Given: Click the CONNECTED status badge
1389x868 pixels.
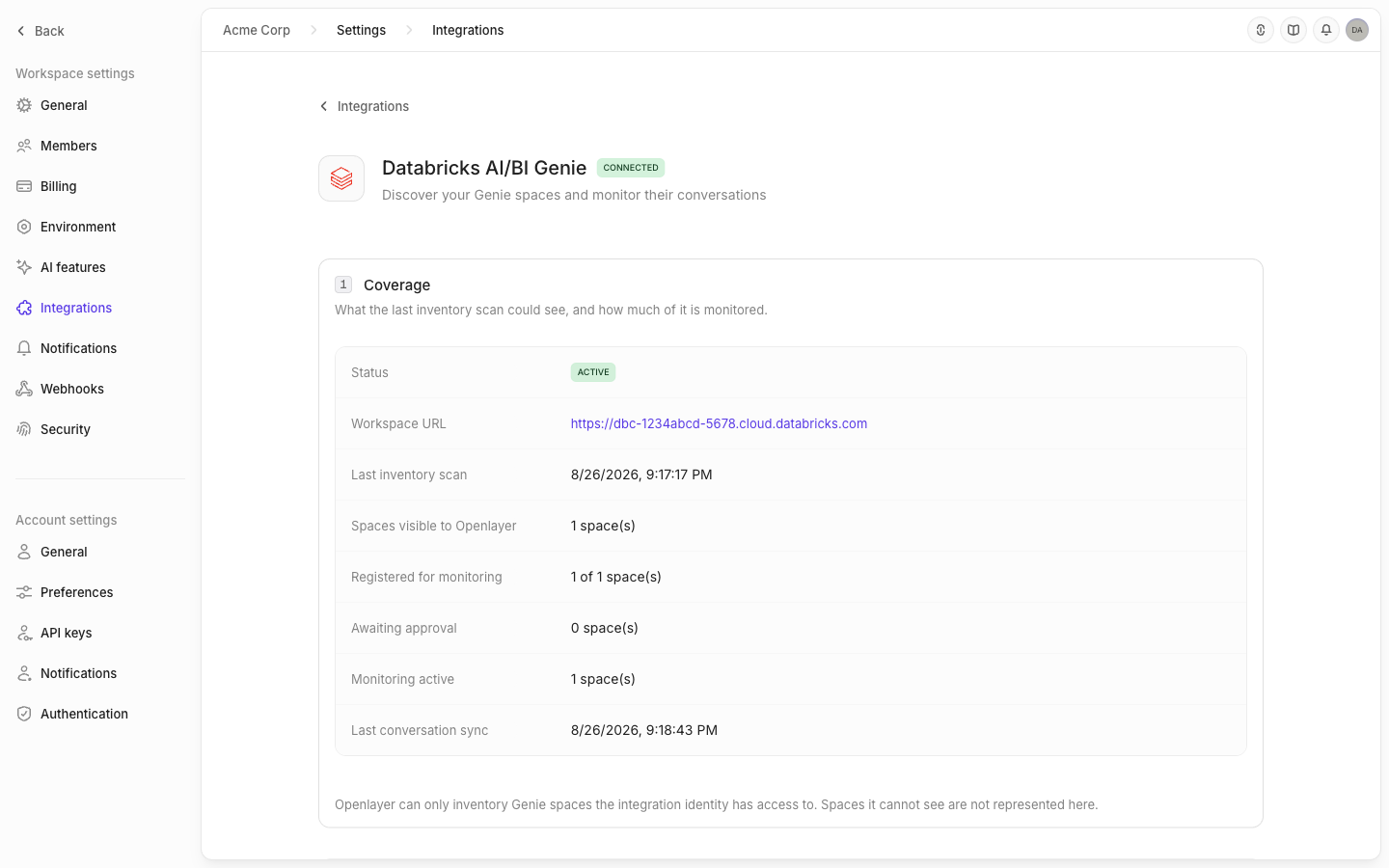Looking at the screenshot, I should [631, 168].
